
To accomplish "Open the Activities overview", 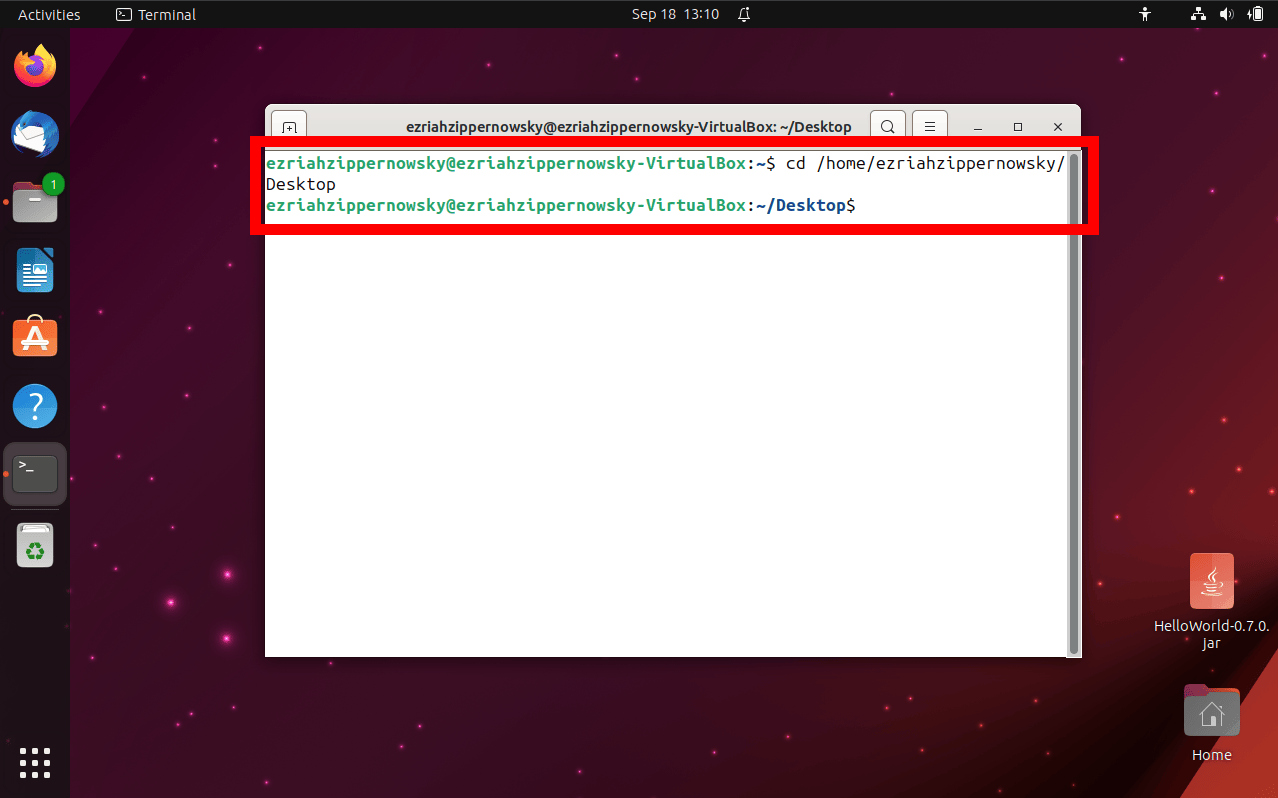I will pyautogui.click(x=47, y=14).
